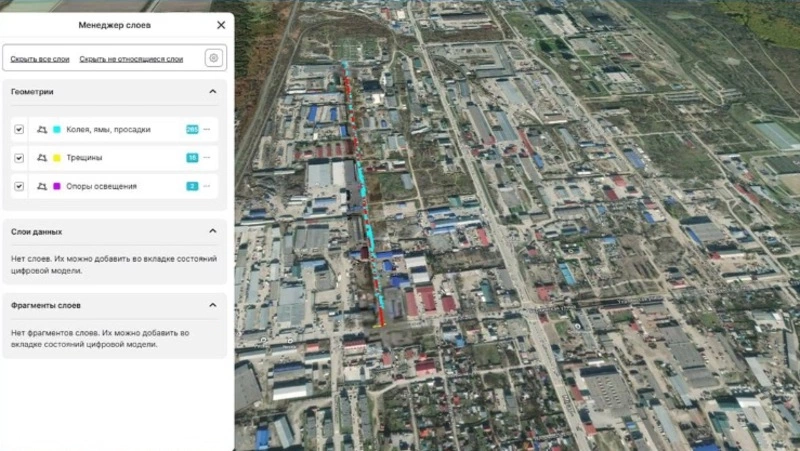Viewport: 800px width, 451px height.
Task: Open magenta color swatch of Опоры освещения
Action: point(57,186)
